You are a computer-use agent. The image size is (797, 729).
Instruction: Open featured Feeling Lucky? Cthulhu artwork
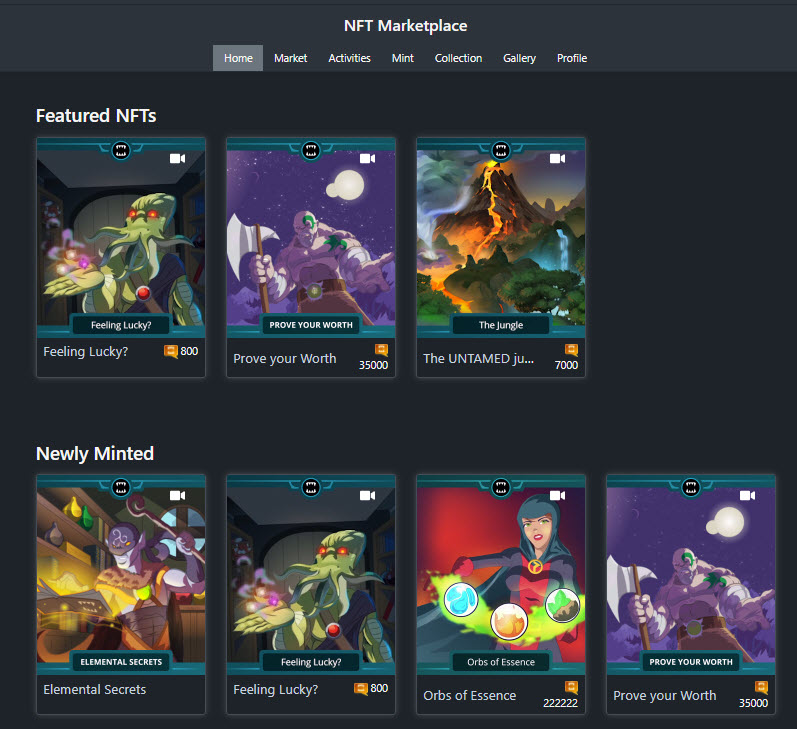(121, 239)
